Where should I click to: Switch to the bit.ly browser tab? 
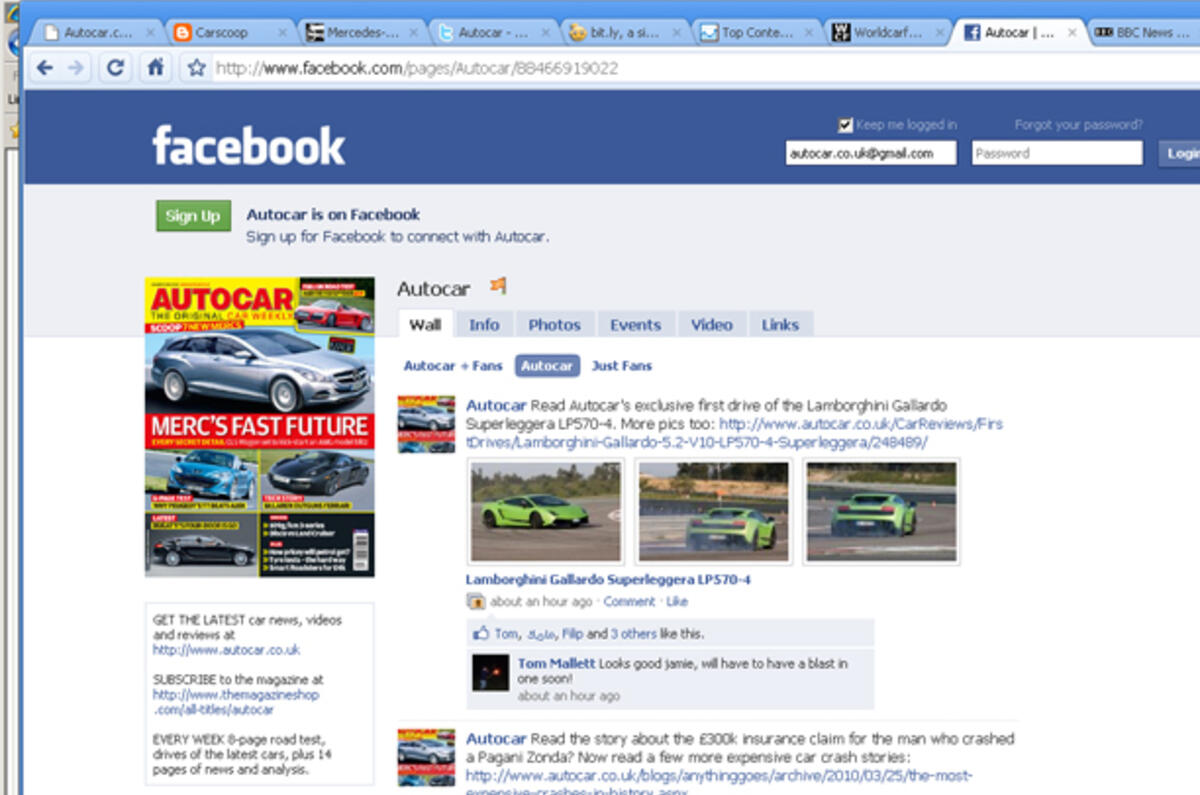pos(627,32)
